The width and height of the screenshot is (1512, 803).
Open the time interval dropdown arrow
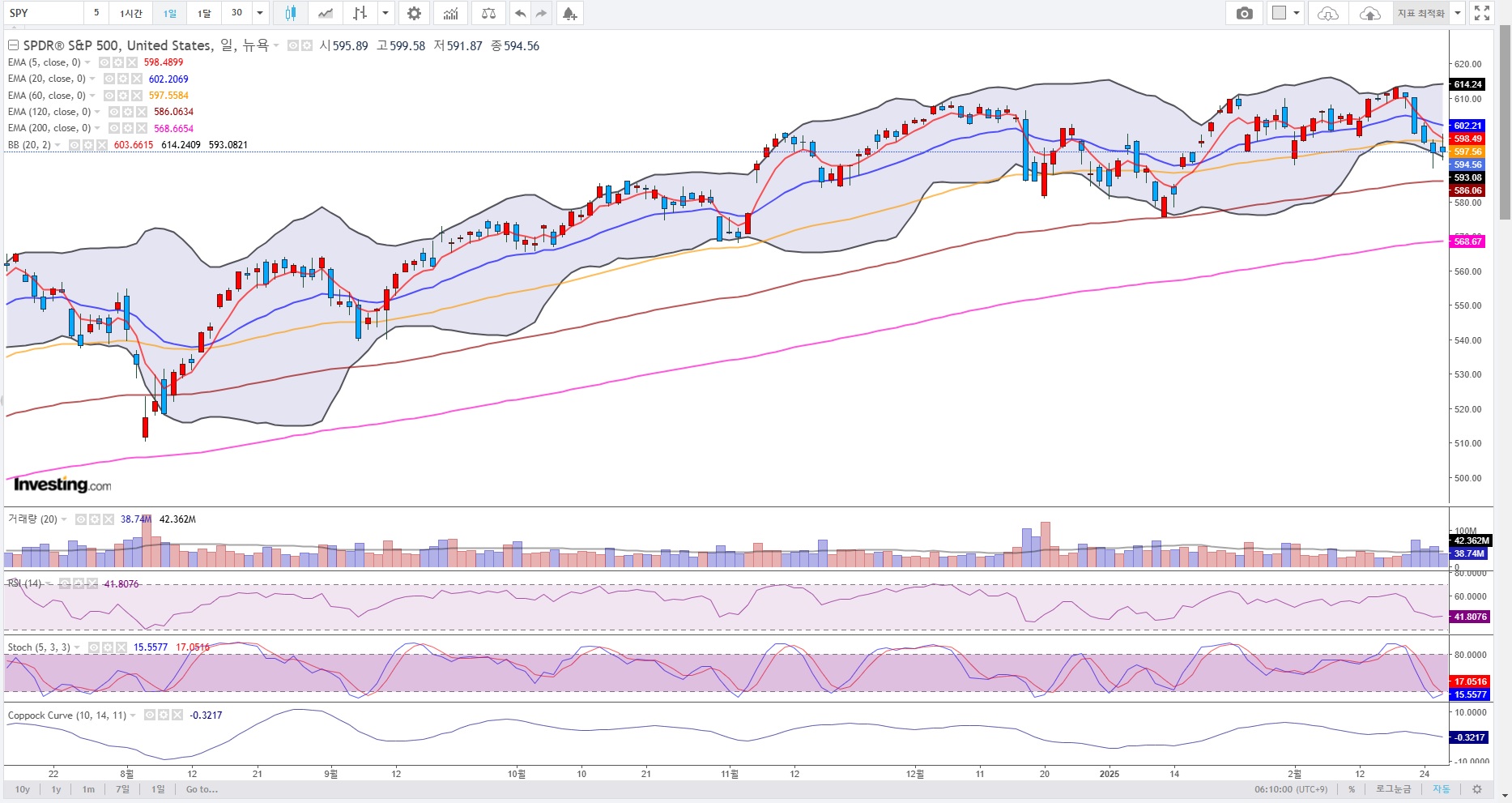(x=260, y=13)
